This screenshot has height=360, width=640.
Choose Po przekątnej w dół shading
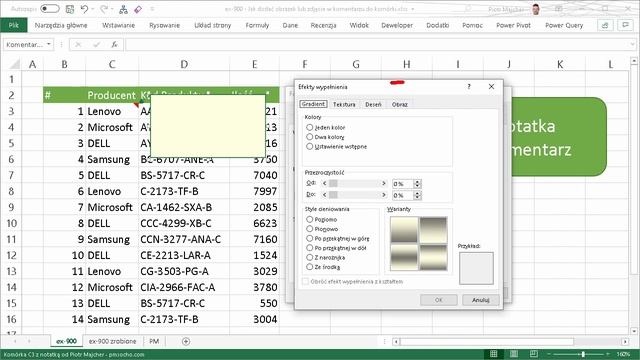coord(310,248)
